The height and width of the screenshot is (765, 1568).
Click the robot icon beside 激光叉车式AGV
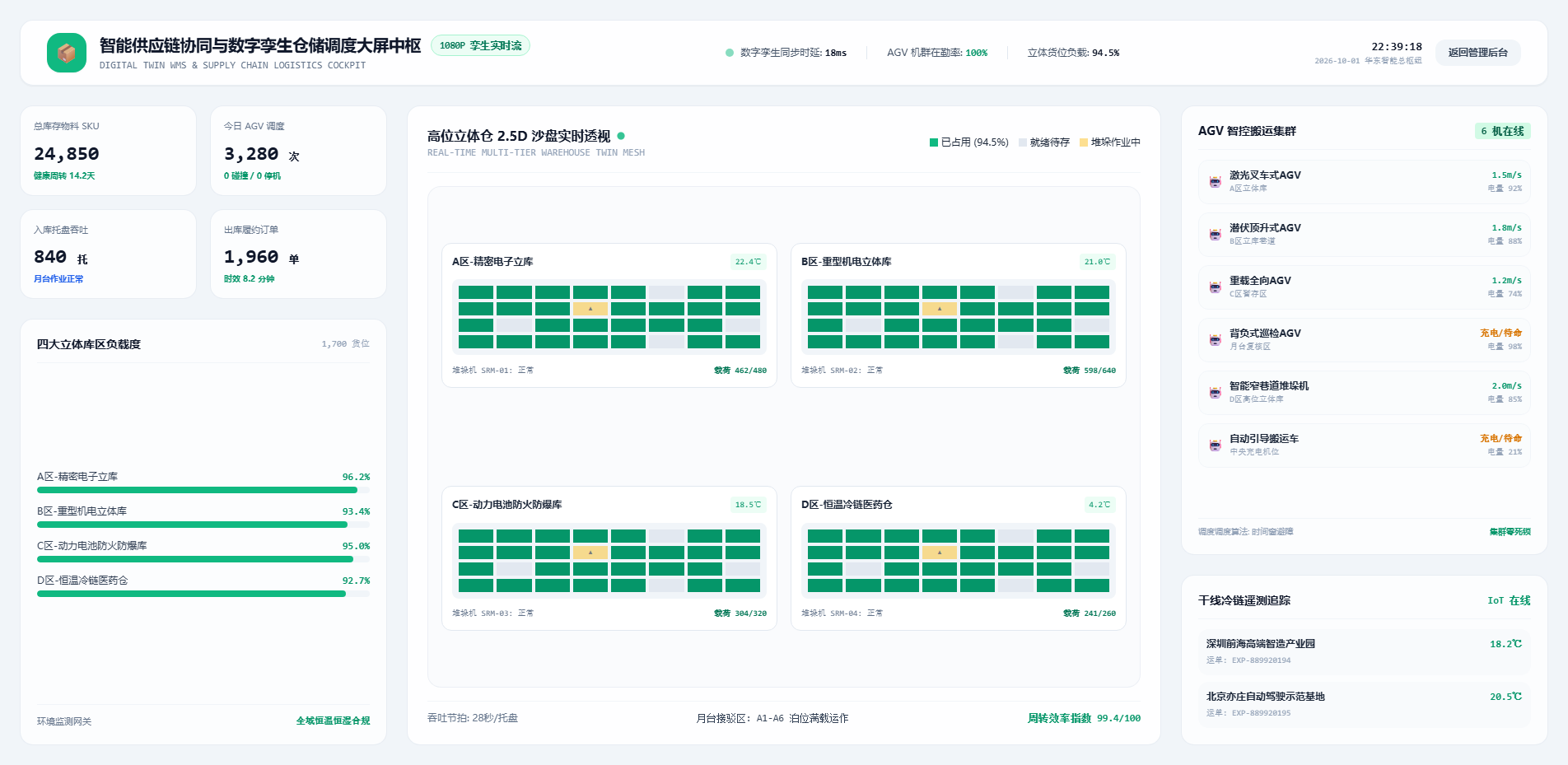click(1215, 181)
